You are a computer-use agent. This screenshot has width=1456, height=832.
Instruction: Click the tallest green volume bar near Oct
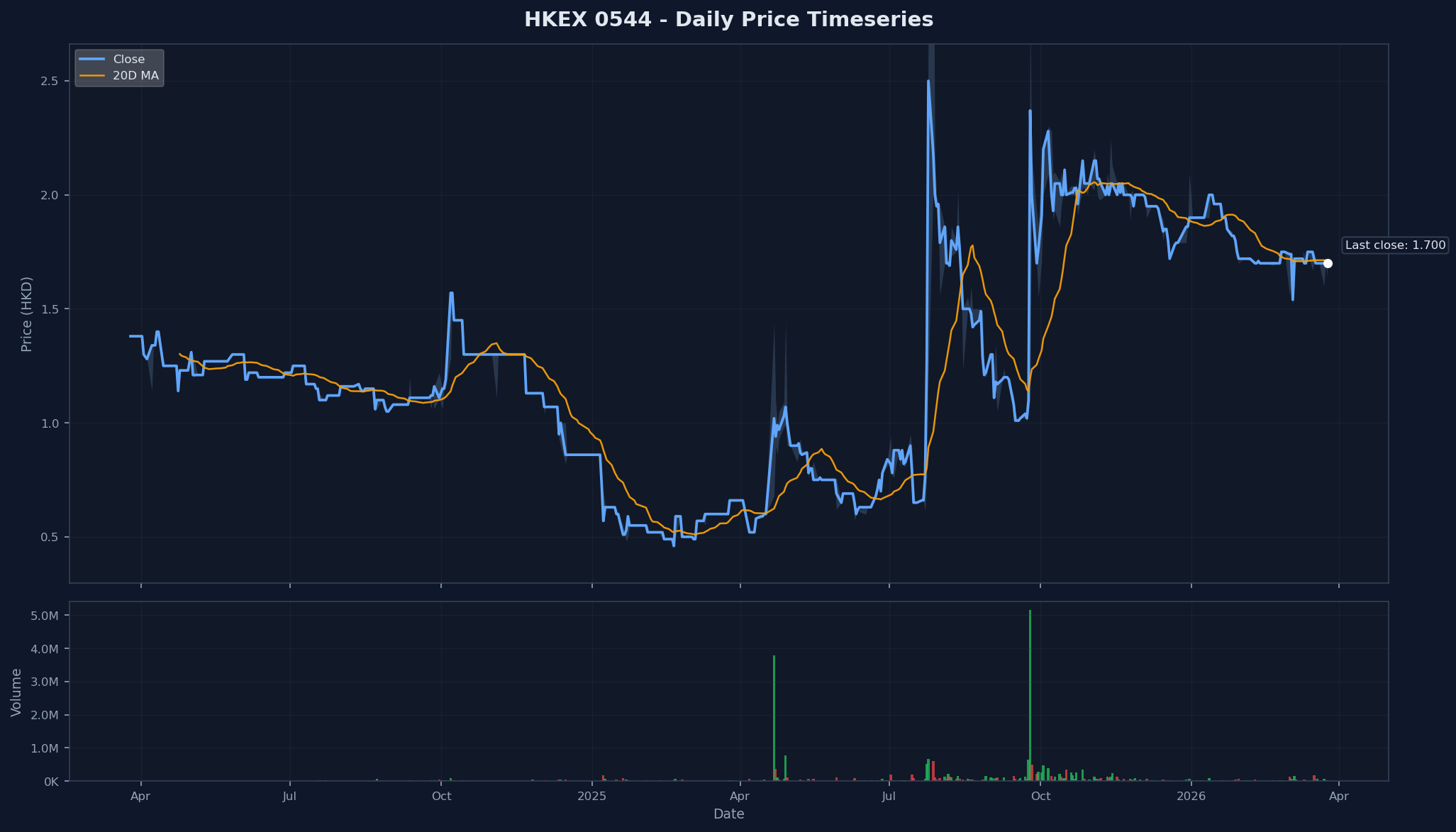(x=1030, y=696)
